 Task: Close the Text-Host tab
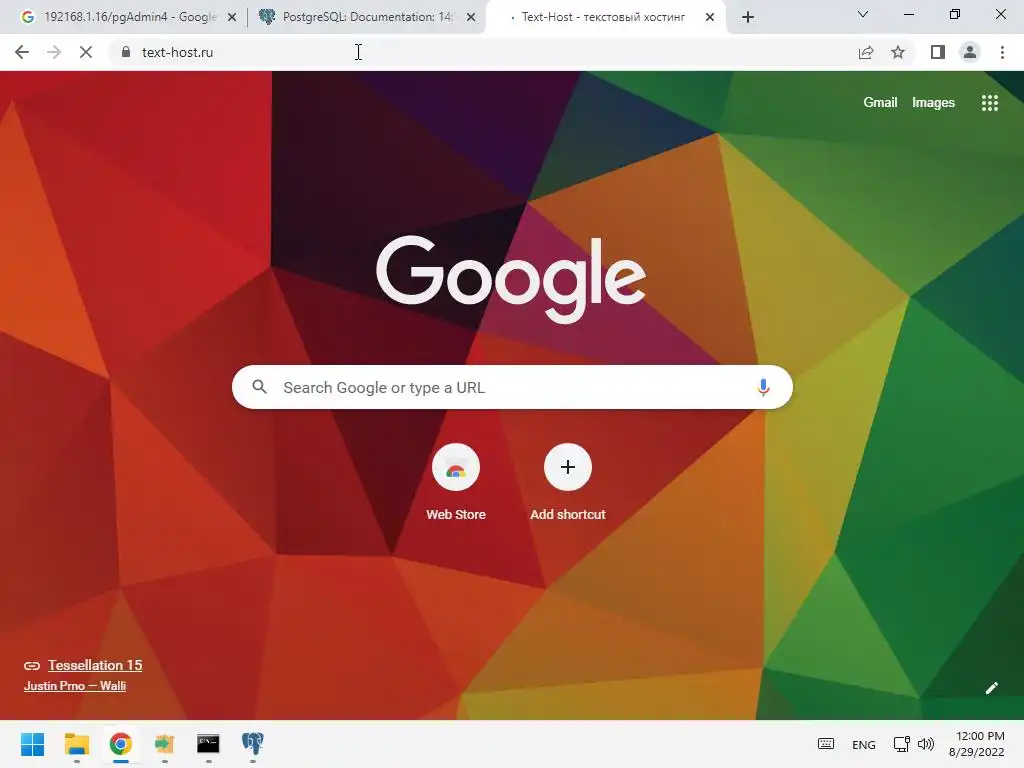[x=710, y=18]
